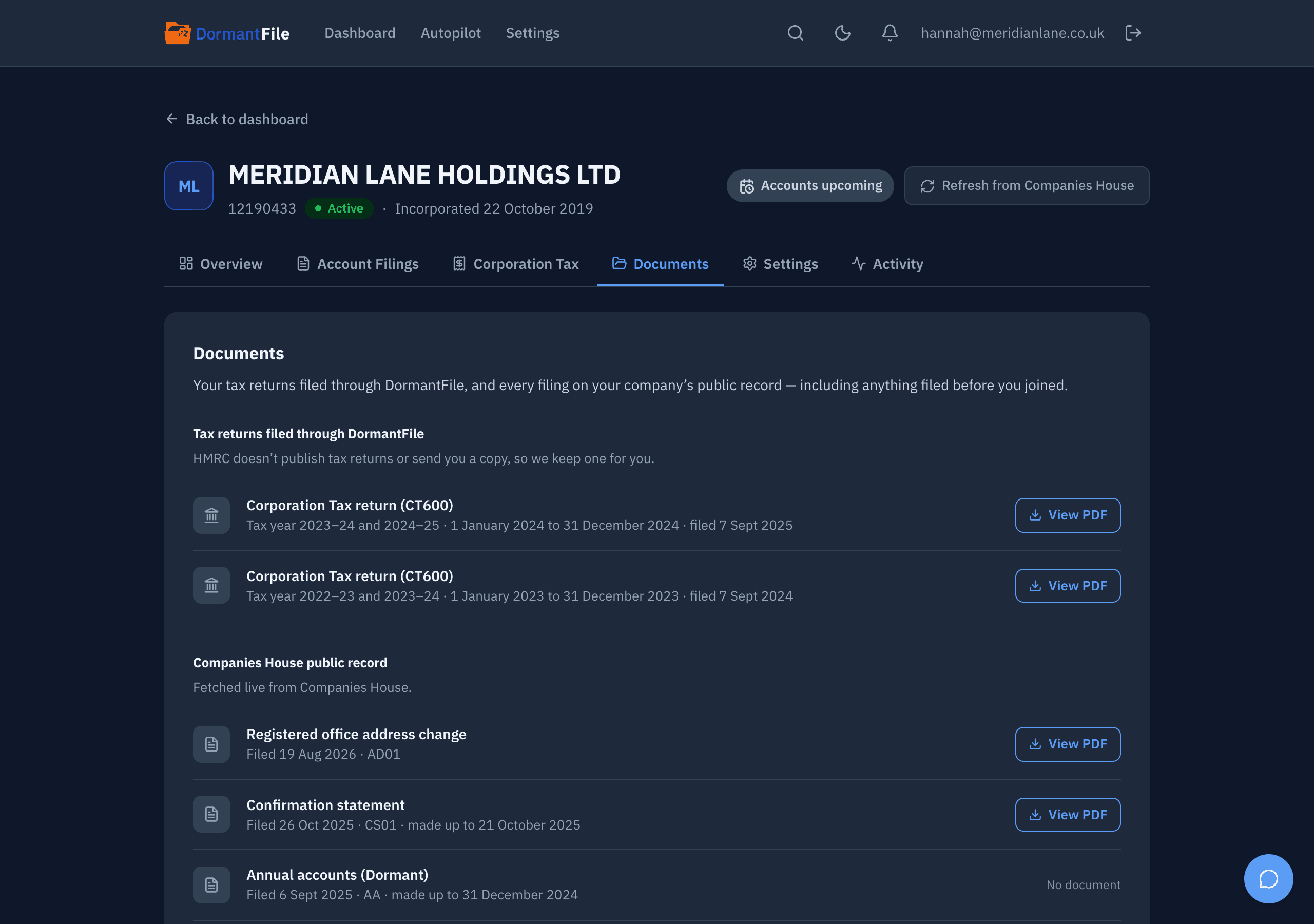The height and width of the screenshot is (924, 1314).
Task: Toggle dark mode moon icon
Action: point(842,33)
